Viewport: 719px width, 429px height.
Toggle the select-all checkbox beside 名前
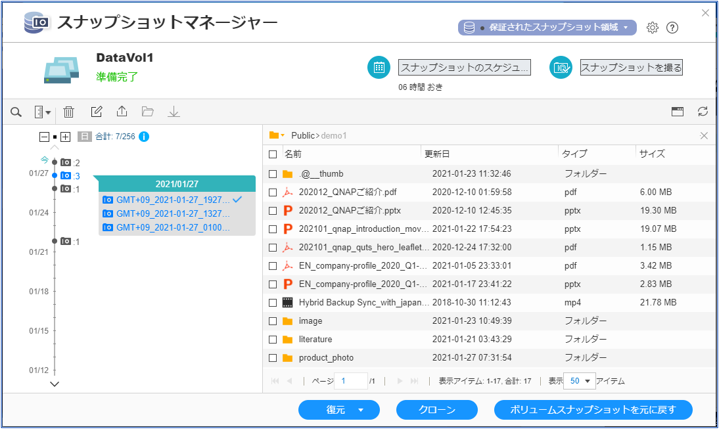273,154
